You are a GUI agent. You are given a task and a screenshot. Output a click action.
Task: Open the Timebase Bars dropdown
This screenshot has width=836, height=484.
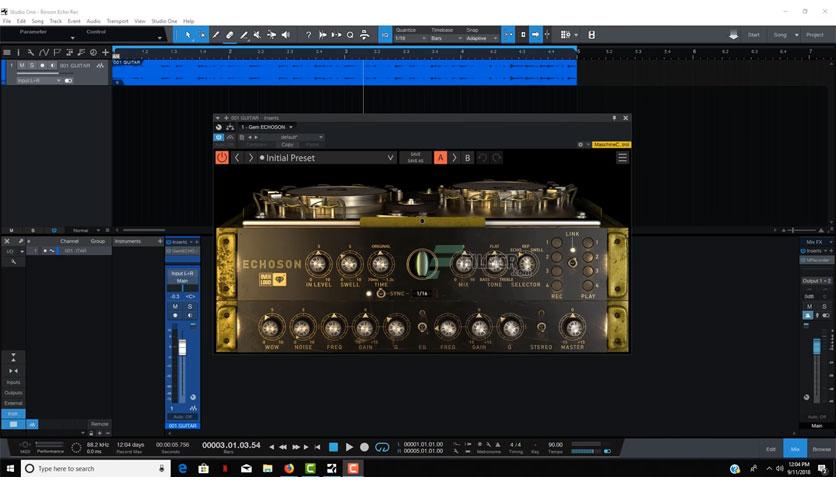[446, 38]
